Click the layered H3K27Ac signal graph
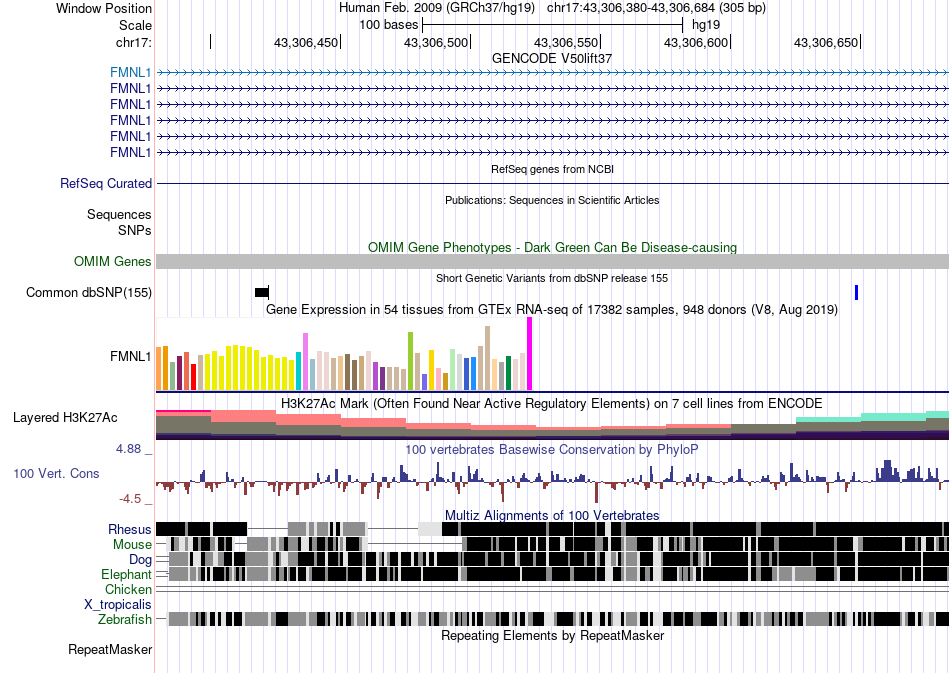Screen dimensions: 950x673 click(552, 425)
